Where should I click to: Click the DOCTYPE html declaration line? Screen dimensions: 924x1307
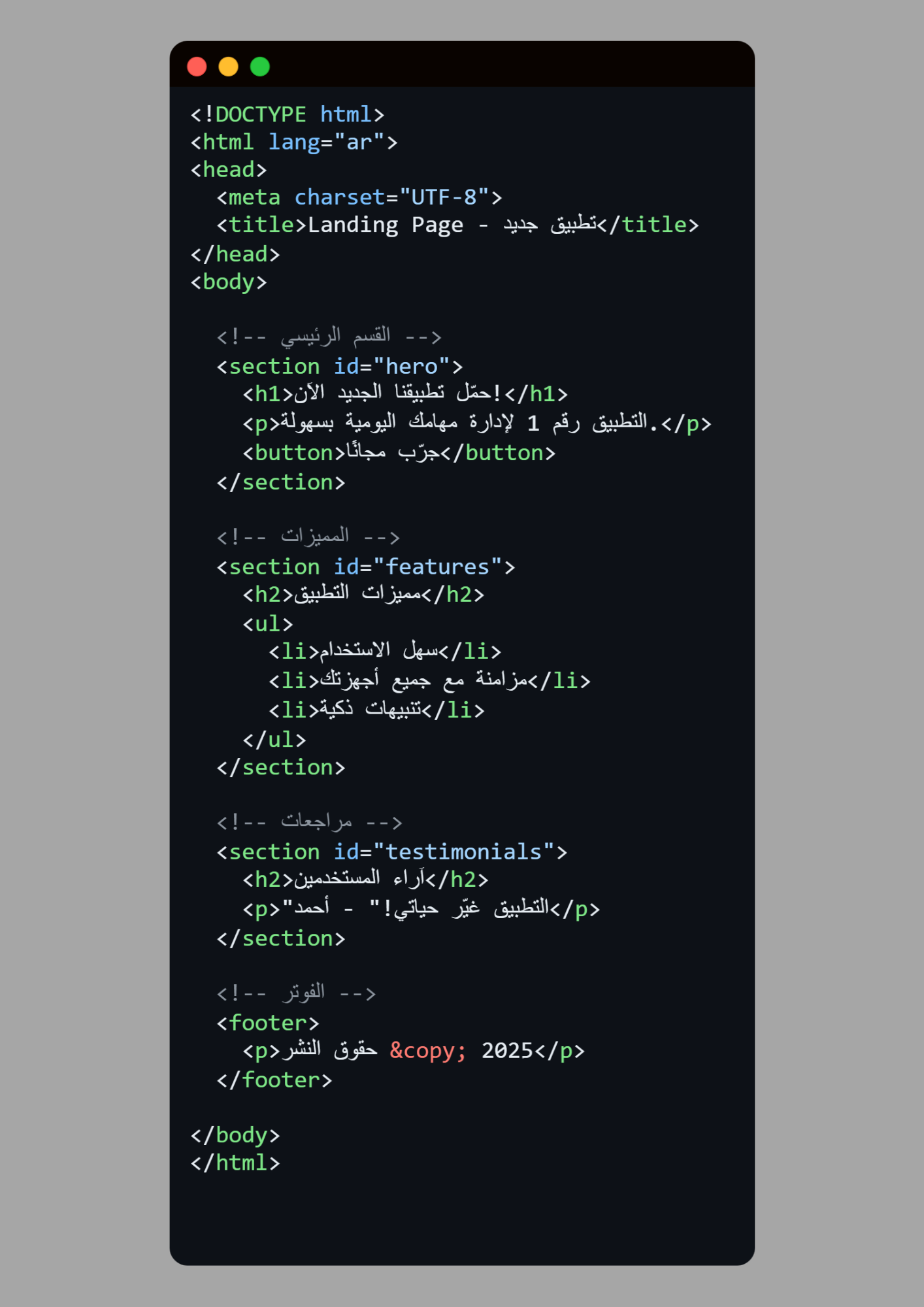click(x=287, y=114)
